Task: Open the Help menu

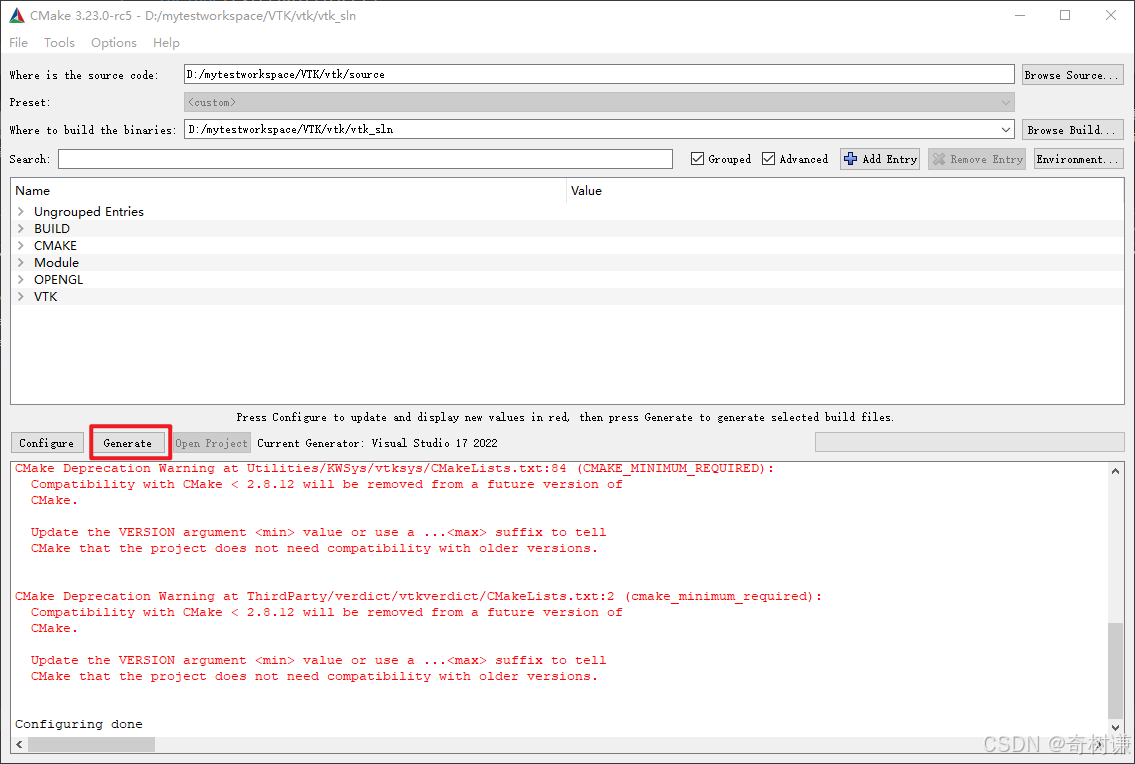Action: (166, 43)
